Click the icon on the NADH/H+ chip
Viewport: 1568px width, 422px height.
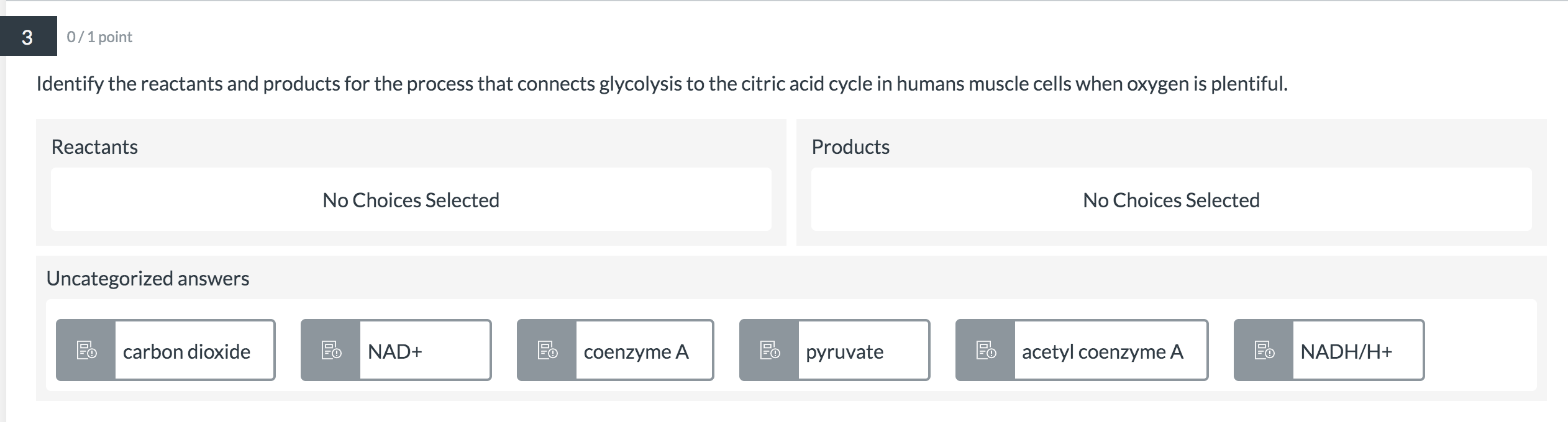tap(1264, 350)
